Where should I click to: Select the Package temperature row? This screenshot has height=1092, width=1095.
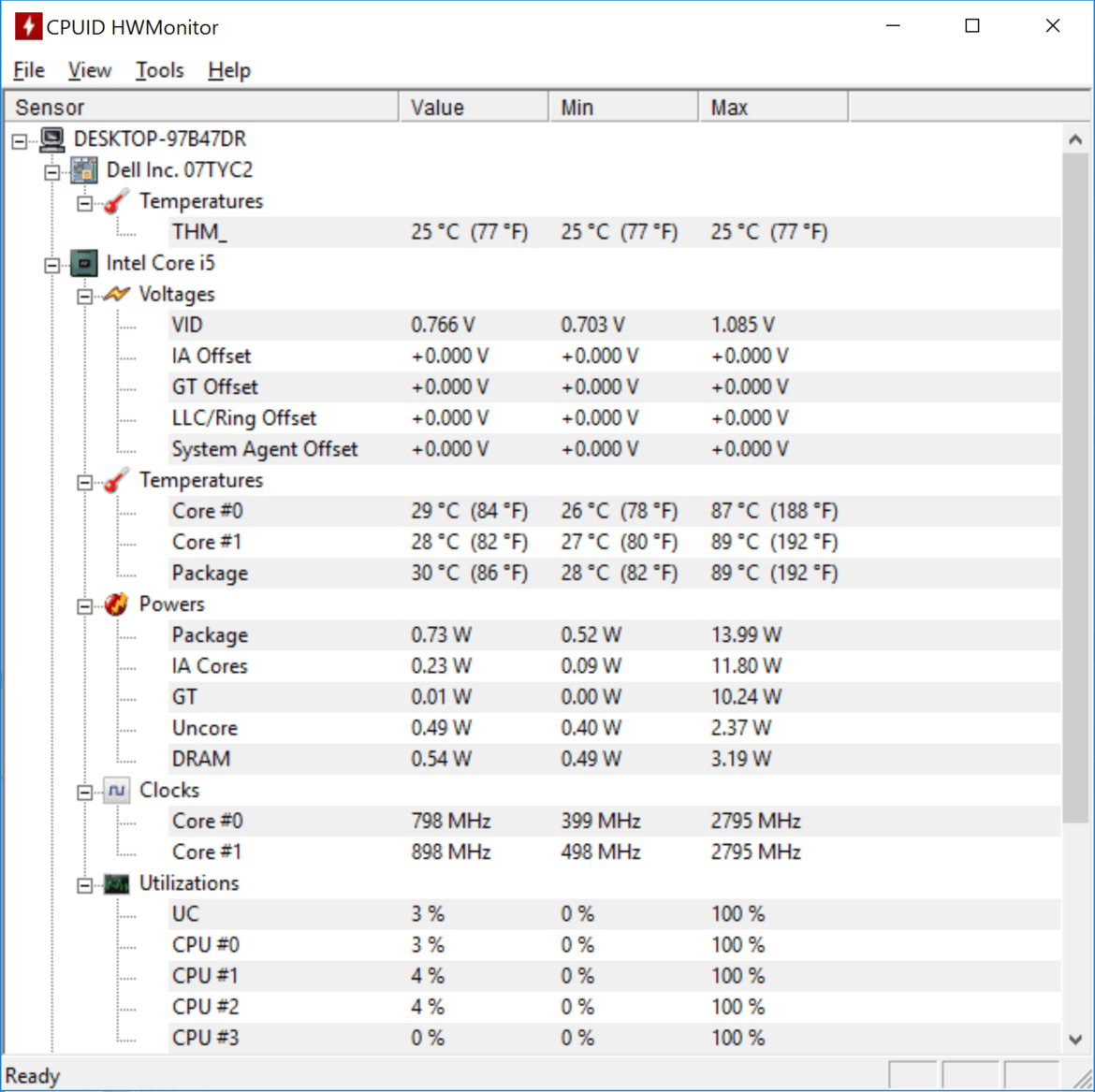tap(615, 574)
